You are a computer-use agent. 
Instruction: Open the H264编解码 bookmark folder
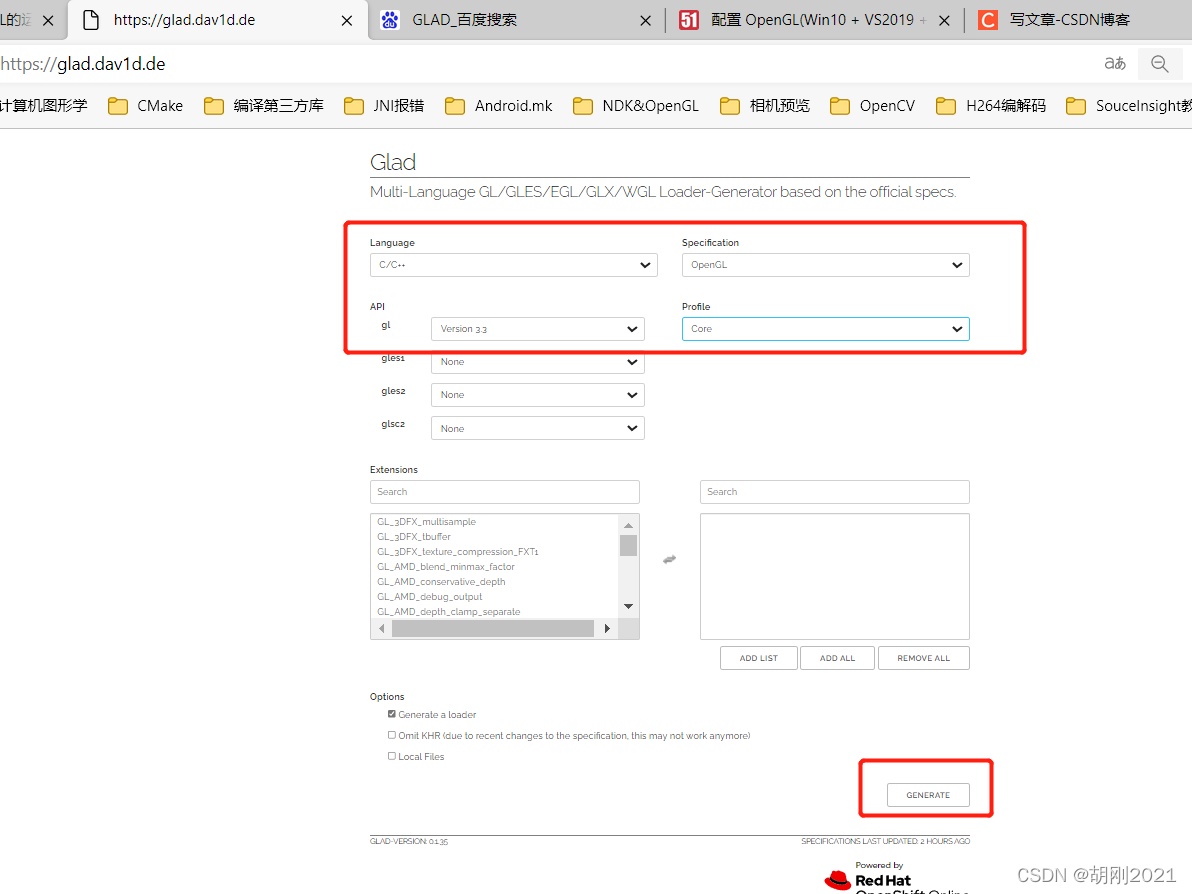click(991, 106)
